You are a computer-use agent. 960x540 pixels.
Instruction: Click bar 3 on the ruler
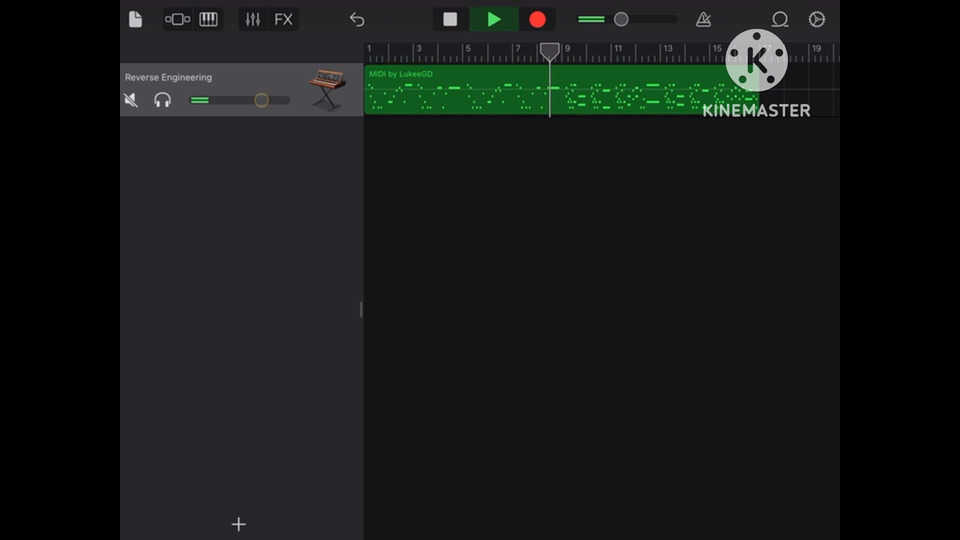click(419, 48)
